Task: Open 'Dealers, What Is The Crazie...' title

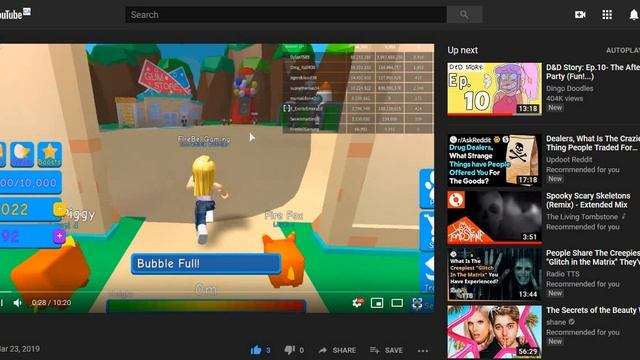Action: tap(593, 143)
